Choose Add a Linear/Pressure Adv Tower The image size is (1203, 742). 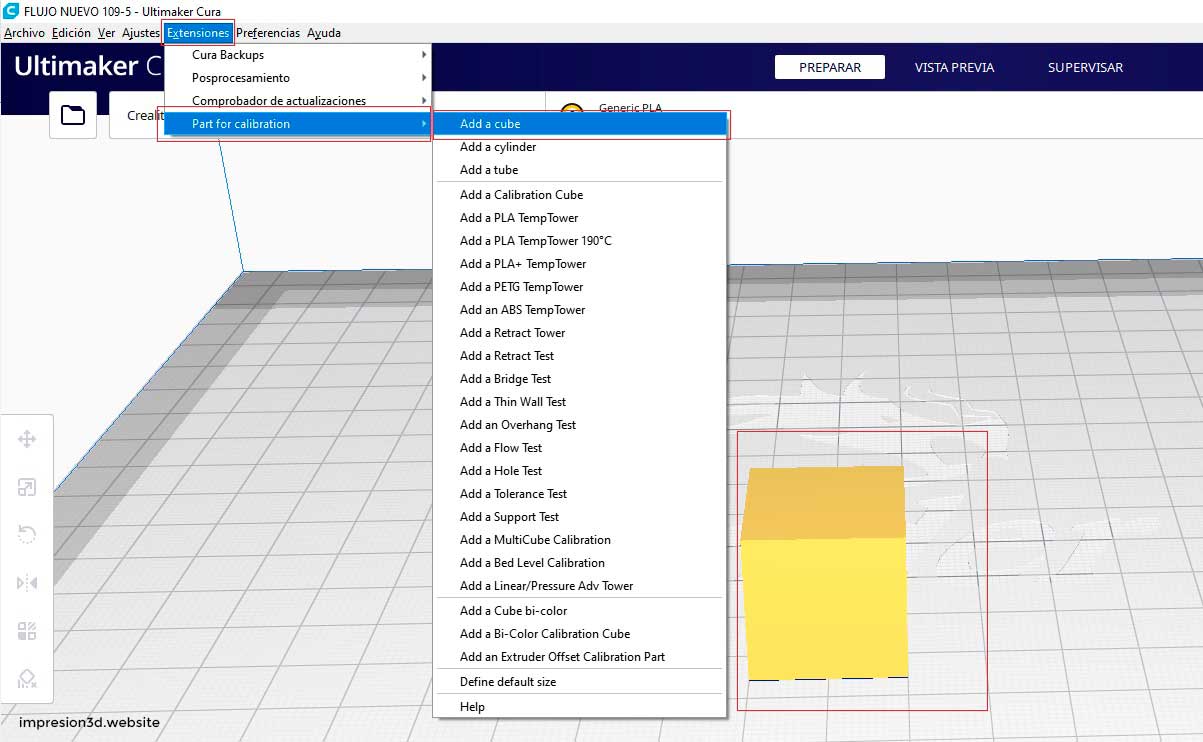[579, 586]
